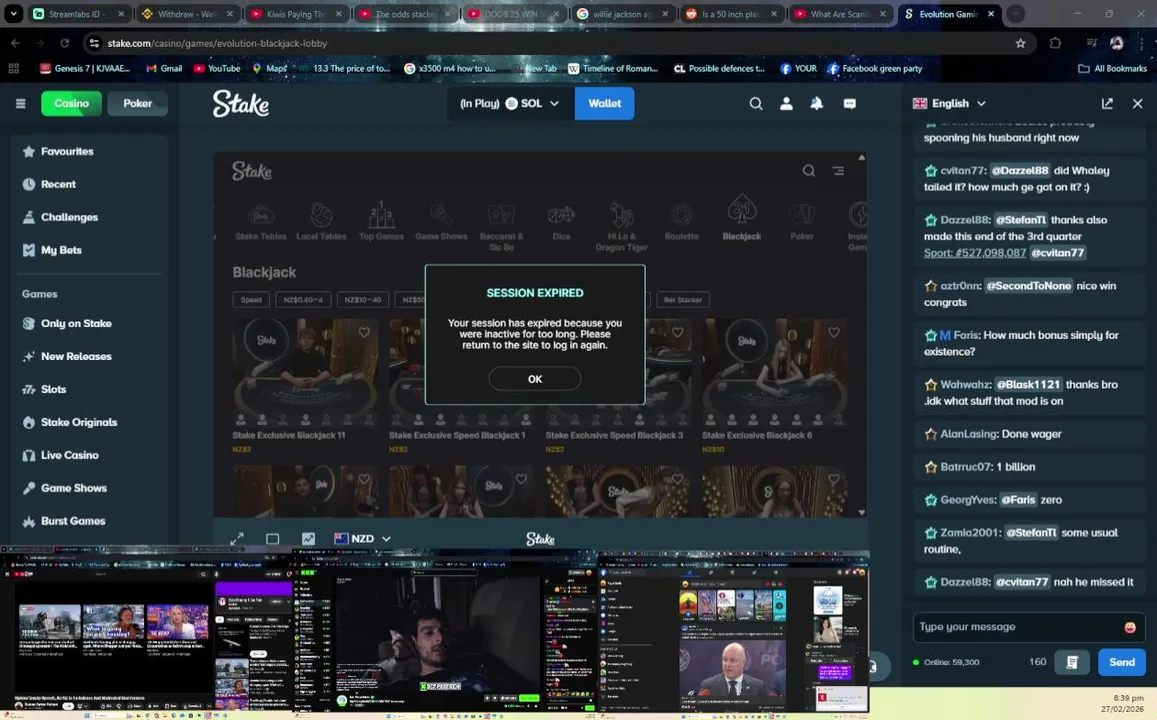The height and width of the screenshot is (720, 1157).
Task: Open Burst Games in the sidebar
Action: click(89, 521)
